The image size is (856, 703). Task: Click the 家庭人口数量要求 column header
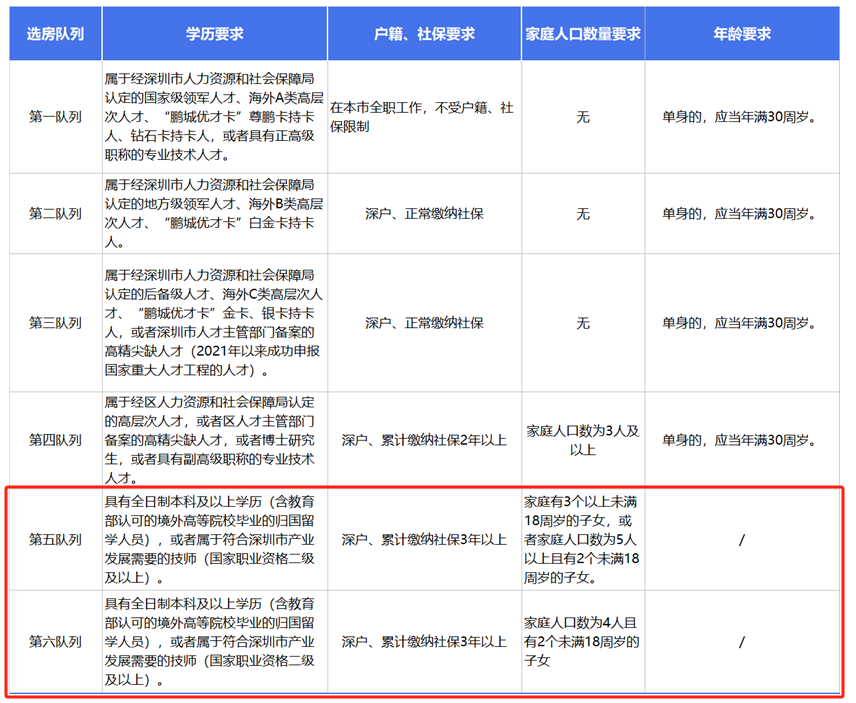click(x=583, y=34)
